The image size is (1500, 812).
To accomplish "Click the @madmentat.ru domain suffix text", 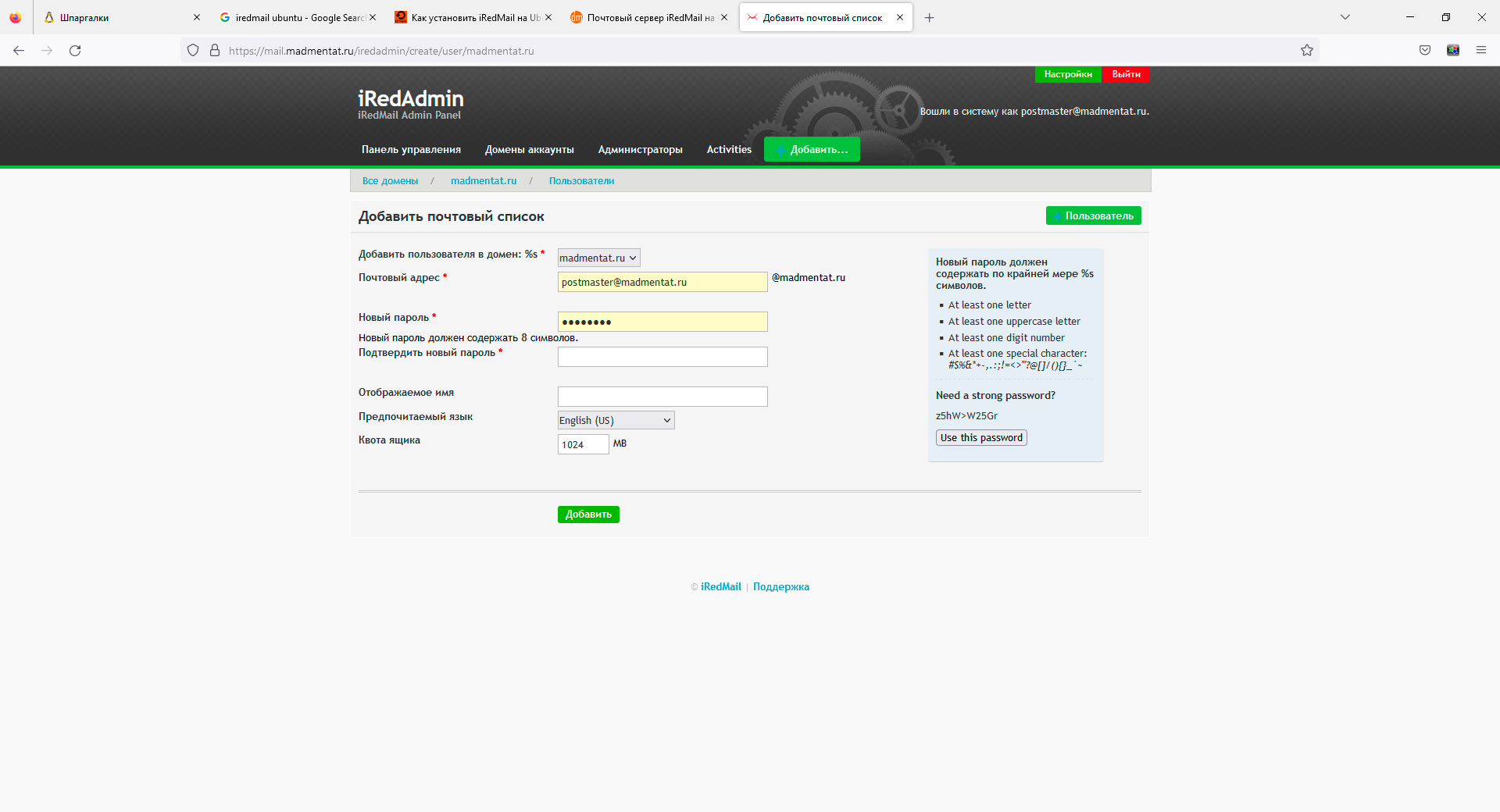I will 809,278.
